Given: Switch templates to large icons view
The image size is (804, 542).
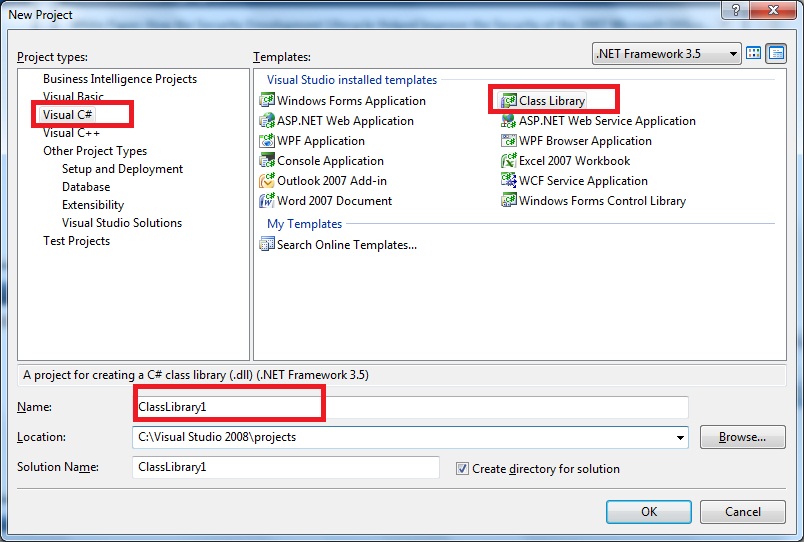Looking at the screenshot, I should point(753,53).
